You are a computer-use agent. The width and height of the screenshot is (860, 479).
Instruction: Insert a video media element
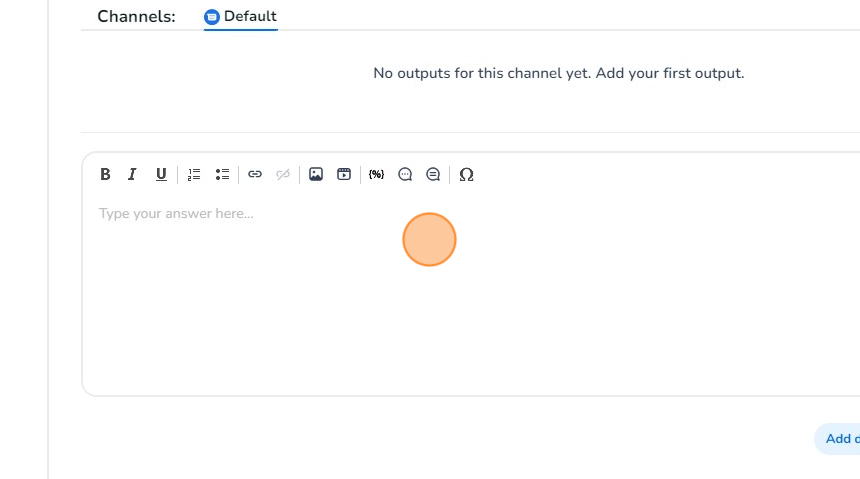click(x=344, y=174)
